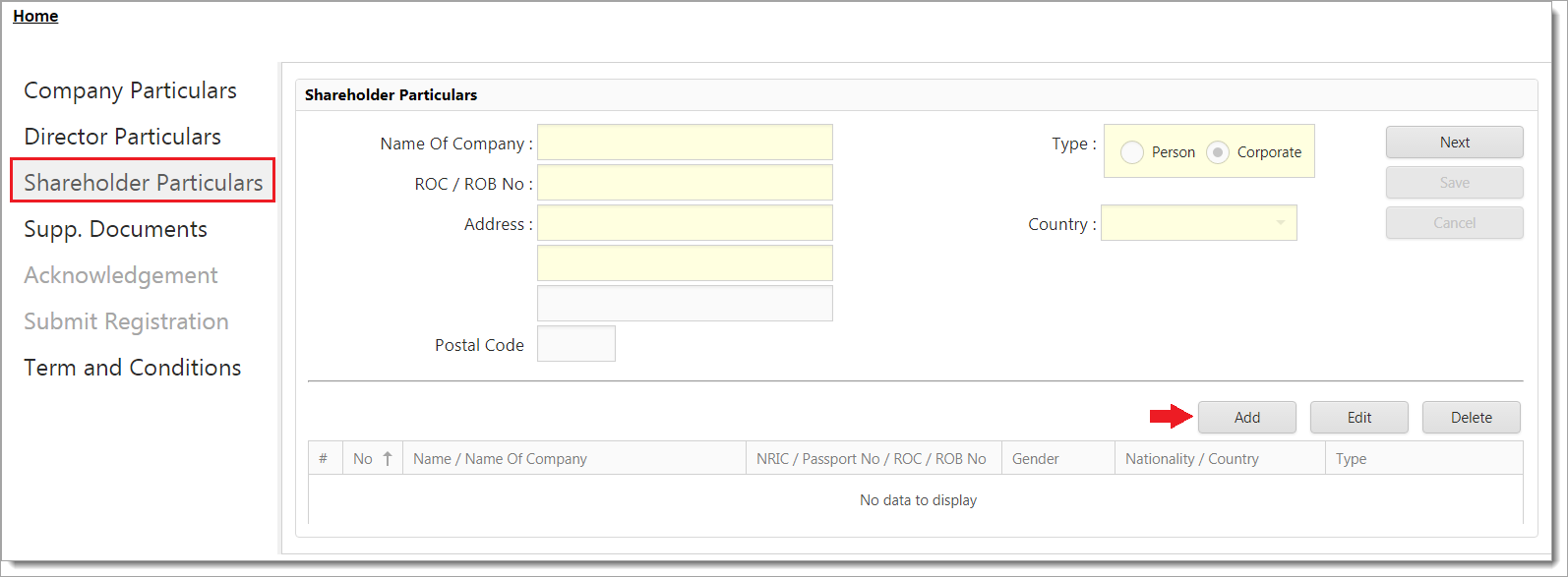Open Term and Conditions page

132,368
